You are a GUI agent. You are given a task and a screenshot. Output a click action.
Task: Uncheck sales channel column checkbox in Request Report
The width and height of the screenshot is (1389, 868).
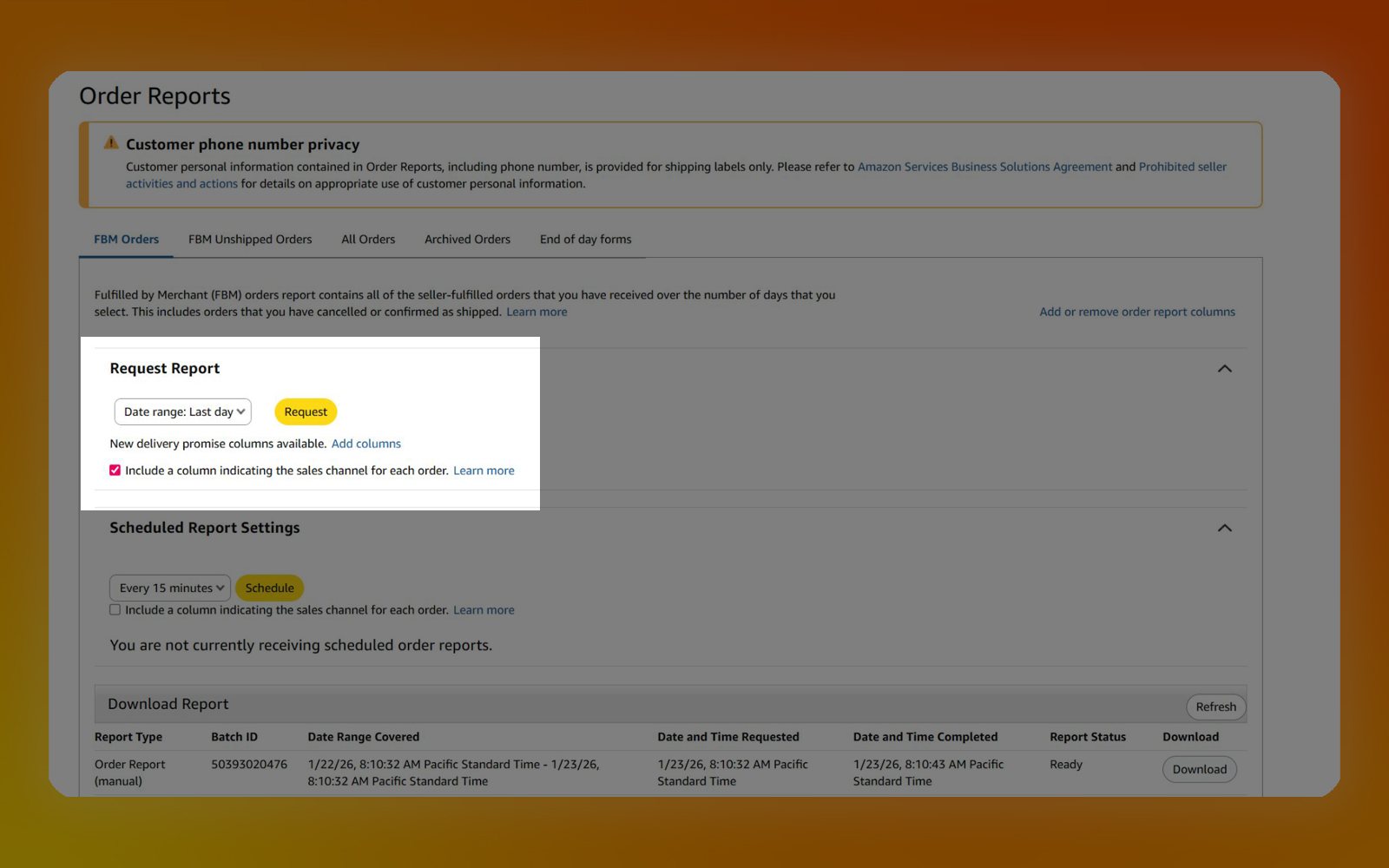pyautogui.click(x=115, y=470)
